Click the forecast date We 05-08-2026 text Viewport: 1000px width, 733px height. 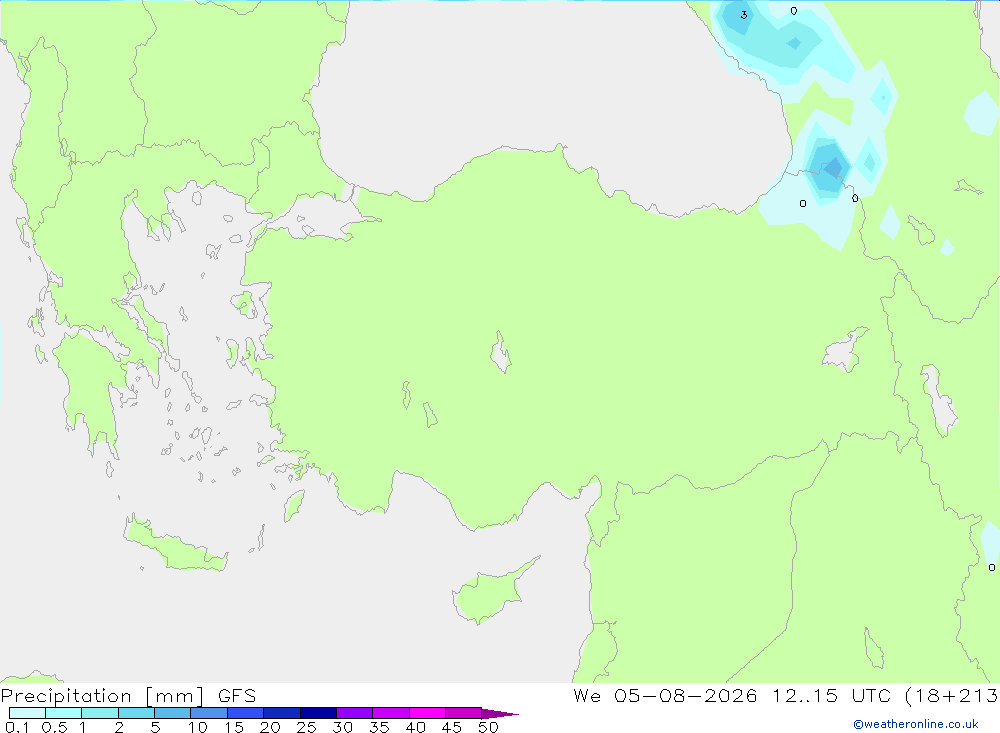pos(665,696)
